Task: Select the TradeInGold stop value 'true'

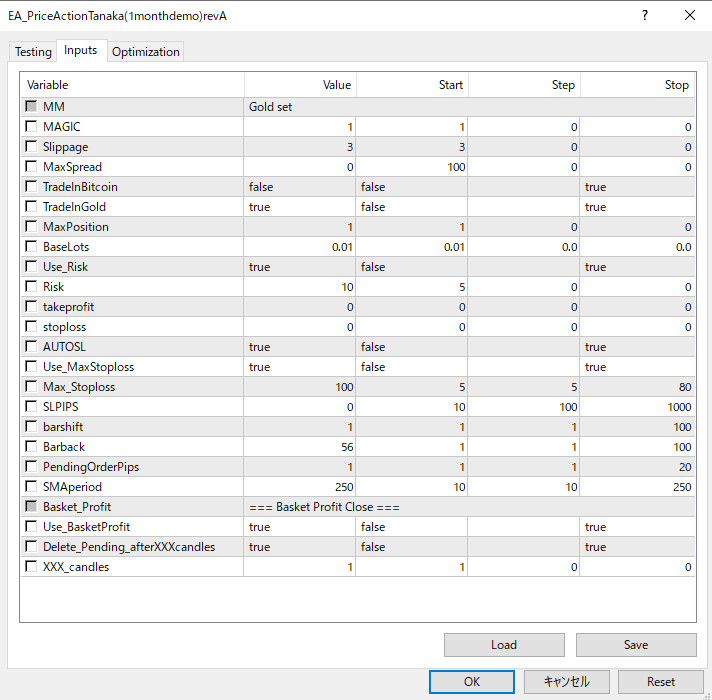Action: [637, 207]
